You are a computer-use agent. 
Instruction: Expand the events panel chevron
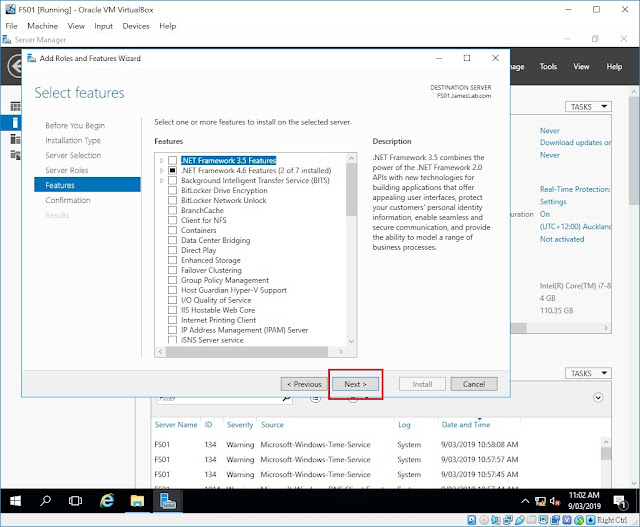[598, 397]
